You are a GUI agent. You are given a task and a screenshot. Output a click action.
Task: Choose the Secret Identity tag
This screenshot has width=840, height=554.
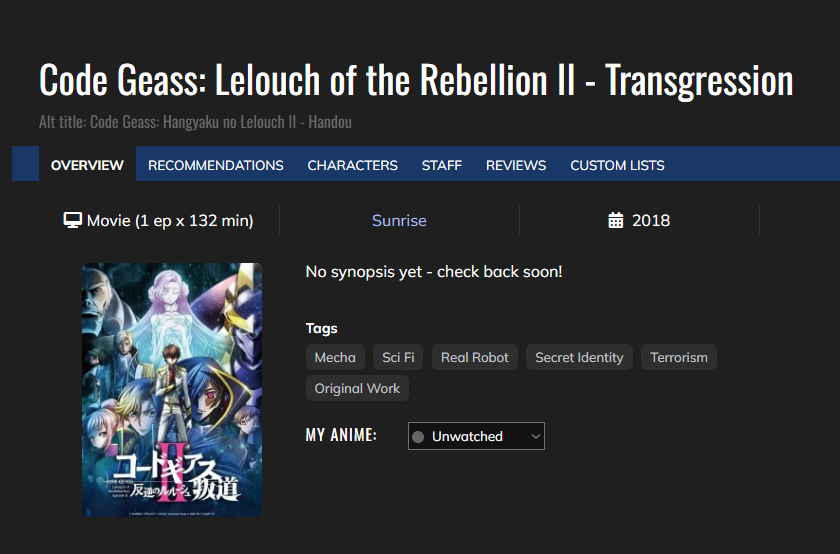[579, 357]
